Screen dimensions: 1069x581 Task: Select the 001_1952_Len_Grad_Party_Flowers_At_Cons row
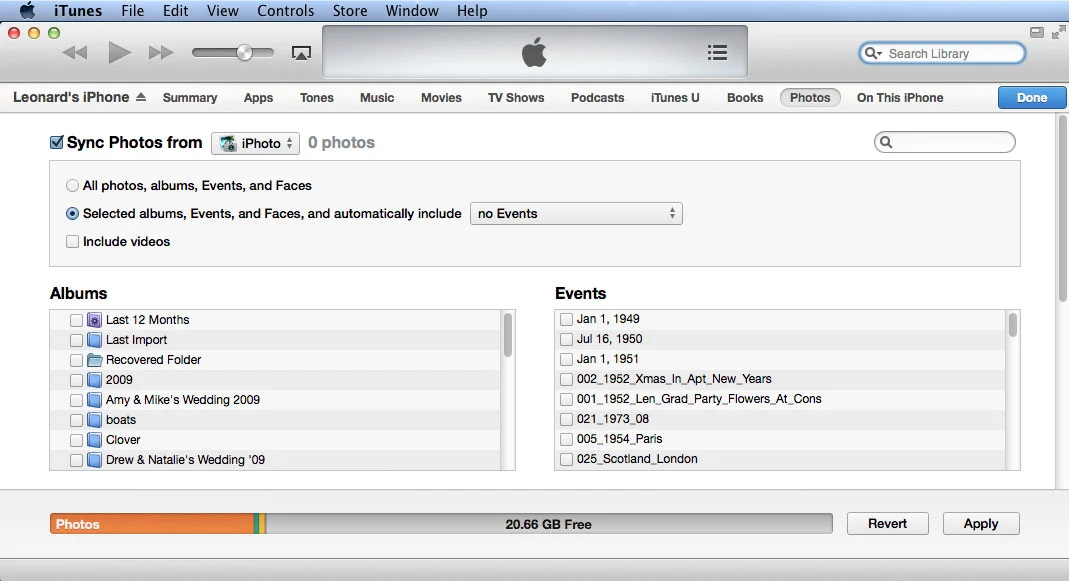[x=780, y=399]
